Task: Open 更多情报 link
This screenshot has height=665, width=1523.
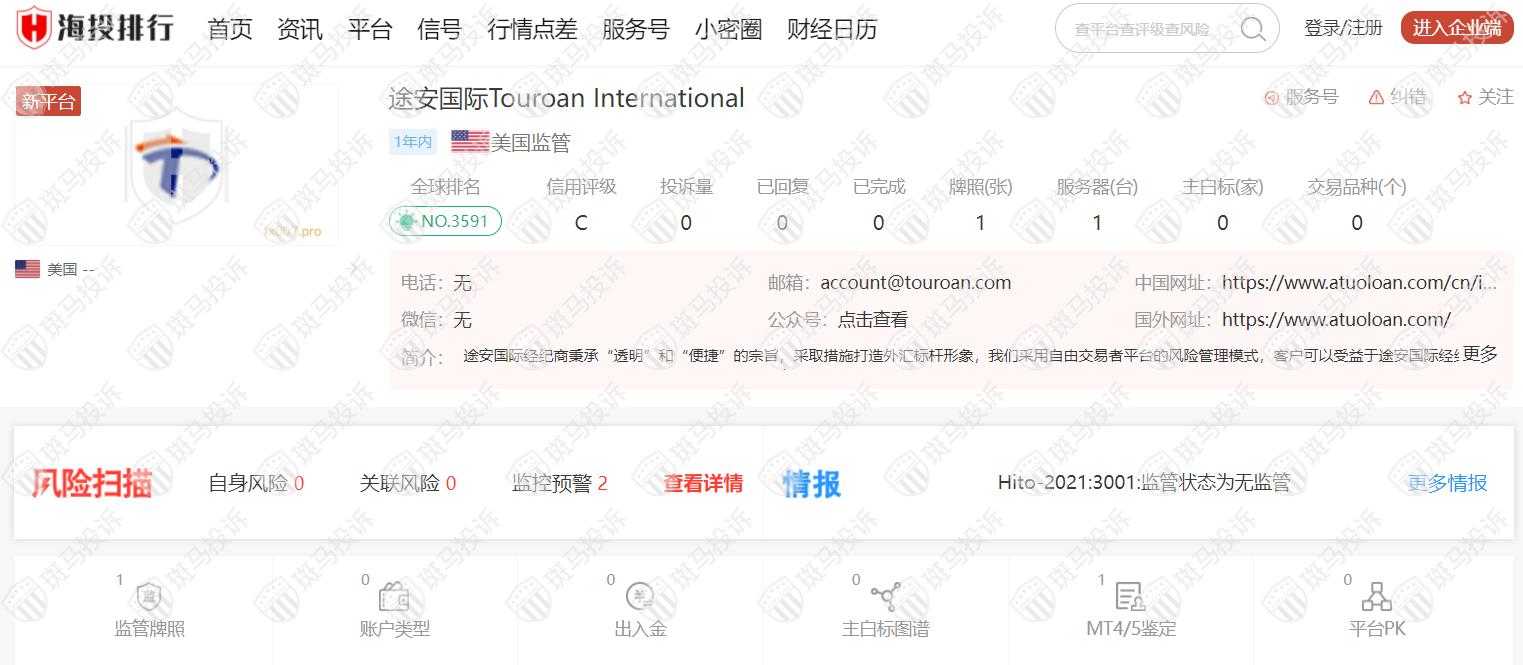Action: [1447, 484]
